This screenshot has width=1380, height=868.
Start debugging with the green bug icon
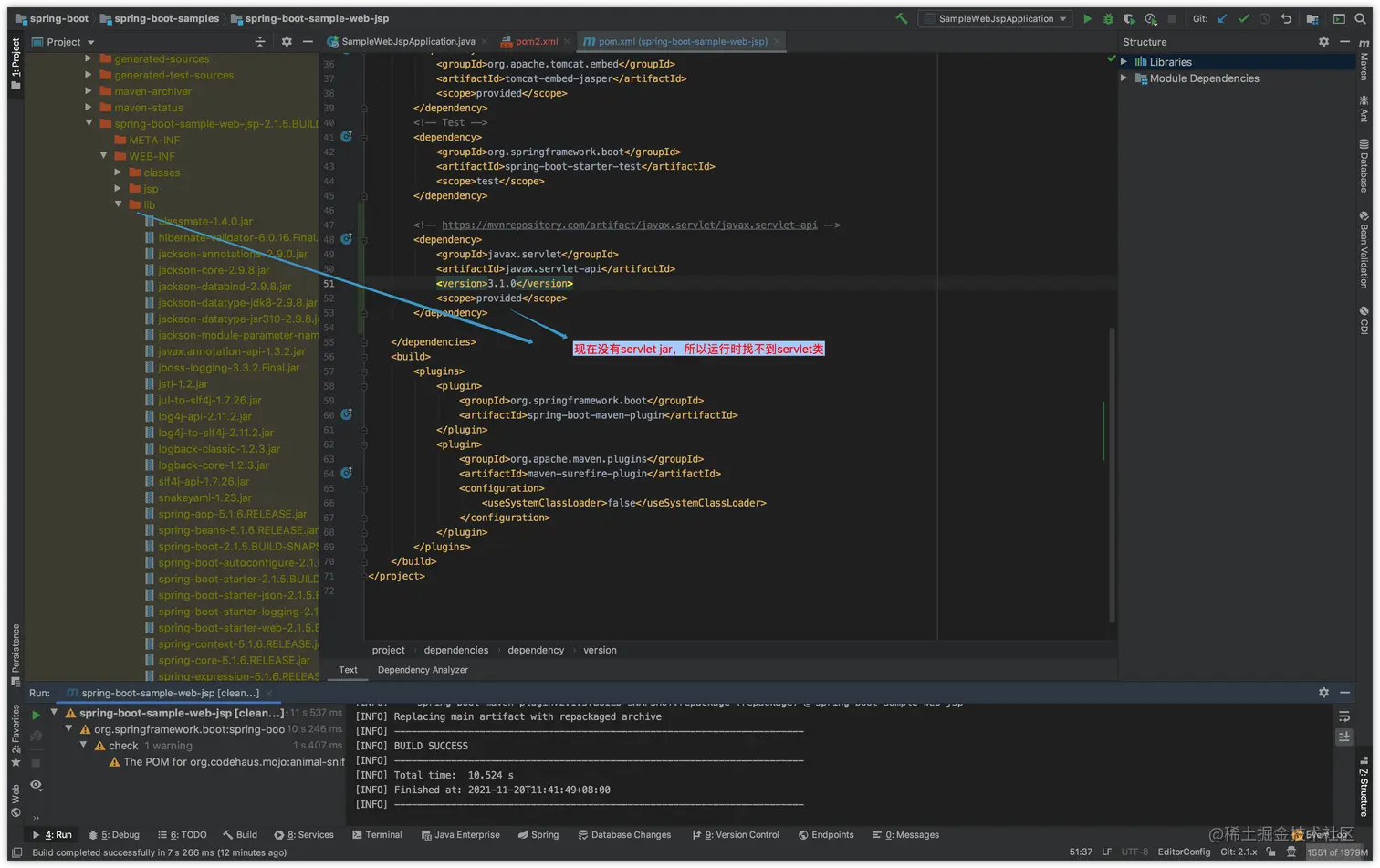coord(1108,18)
